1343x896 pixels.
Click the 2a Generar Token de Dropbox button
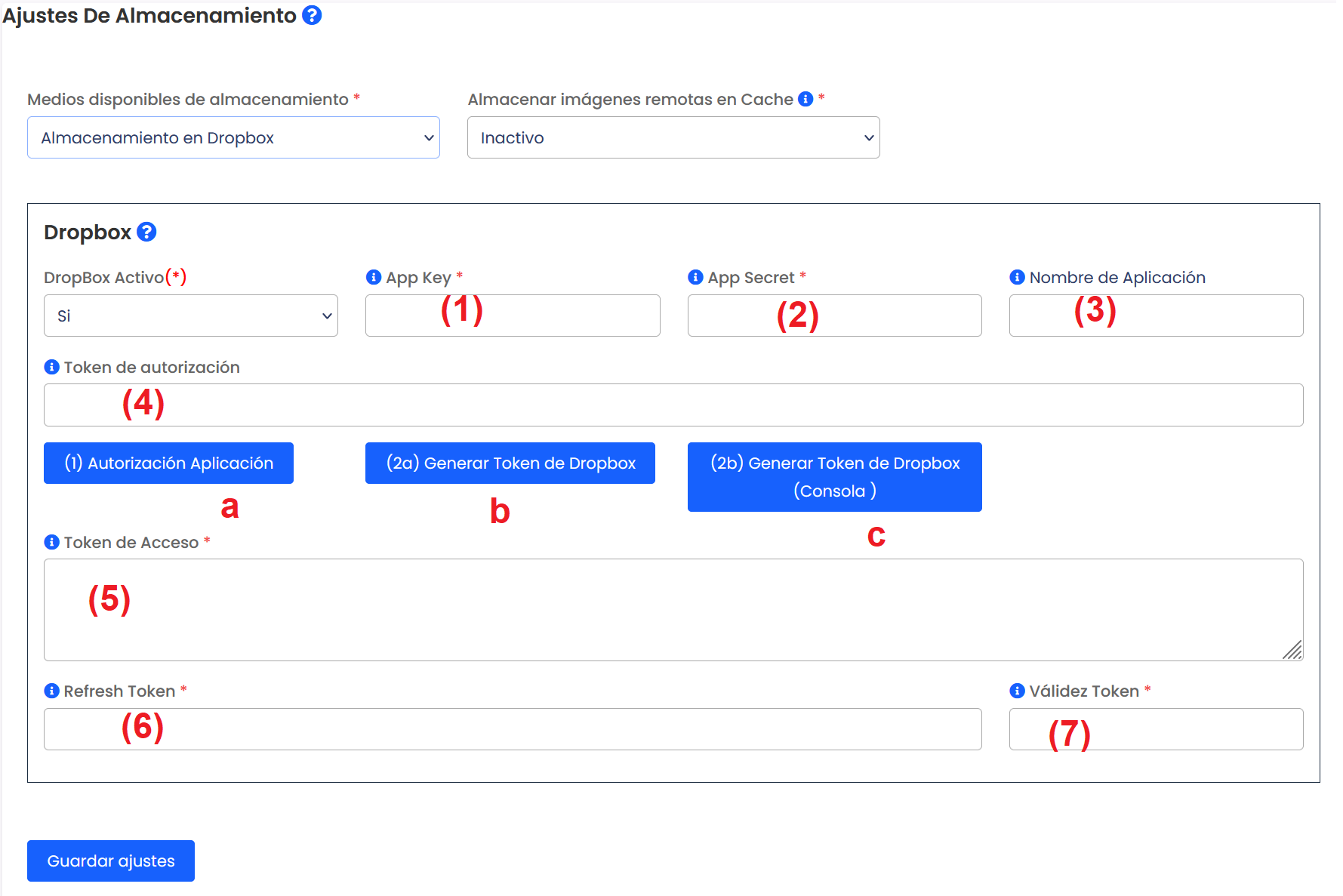tap(510, 463)
